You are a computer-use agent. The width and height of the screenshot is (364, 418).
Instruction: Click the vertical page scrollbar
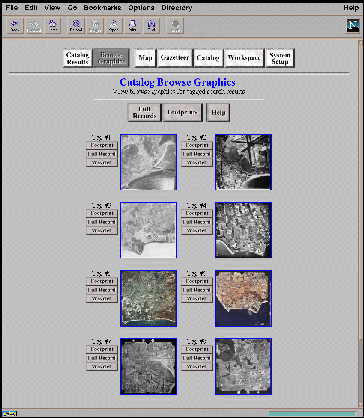tap(360, 223)
